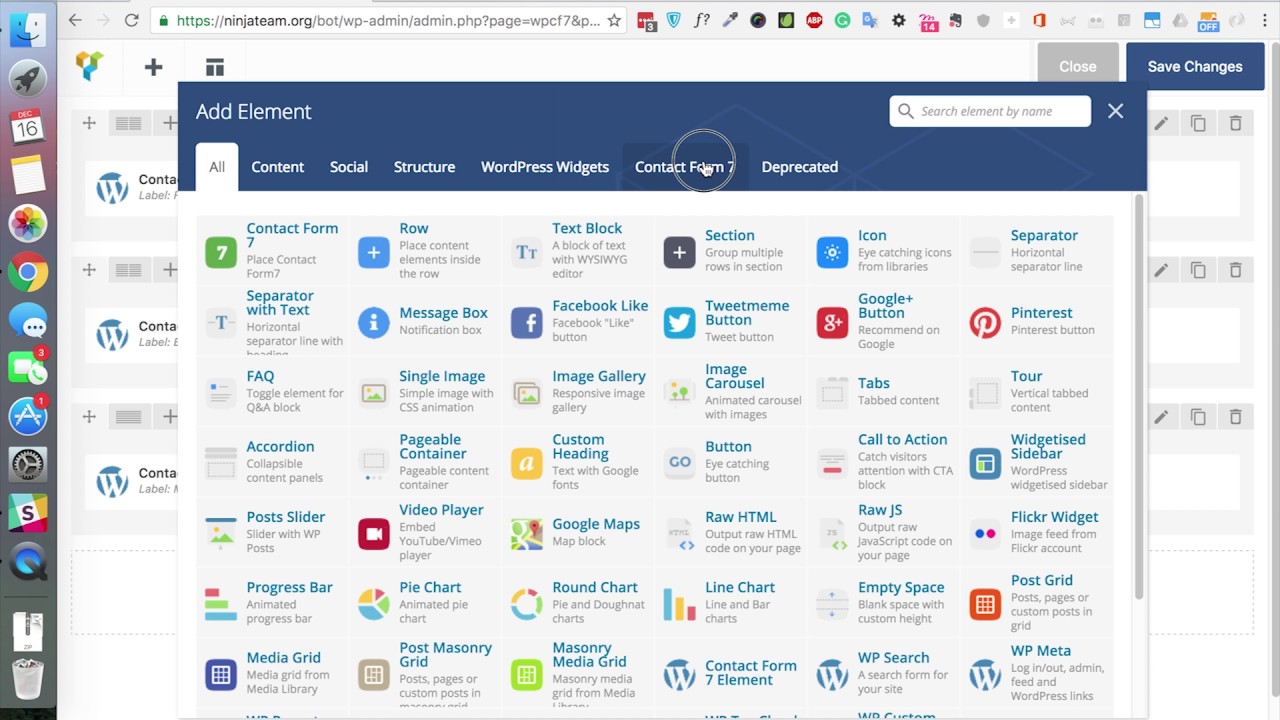This screenshot has height=720, width=1280.
Task: Select the Icon element
Action: 884,251
